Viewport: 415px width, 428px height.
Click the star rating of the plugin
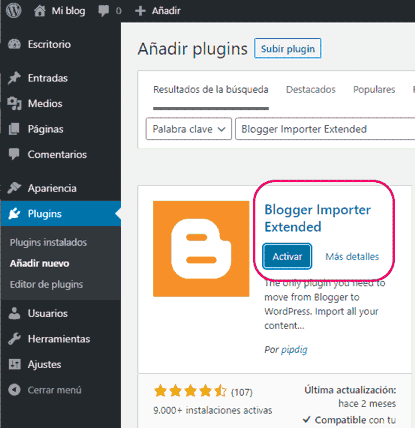(190, 391)
